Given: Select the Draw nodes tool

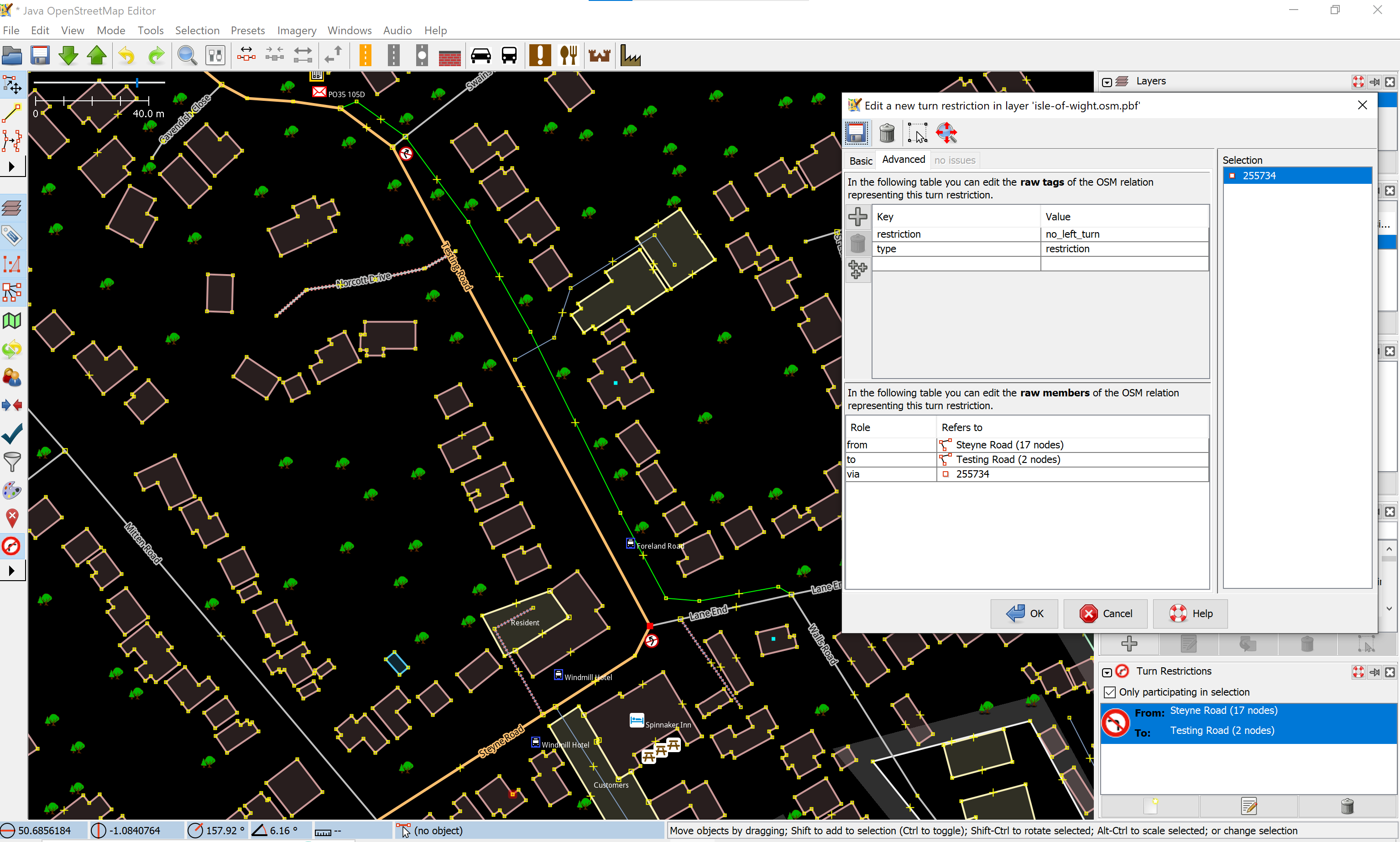Looking at the screenshot, I should tap(12, 113).
